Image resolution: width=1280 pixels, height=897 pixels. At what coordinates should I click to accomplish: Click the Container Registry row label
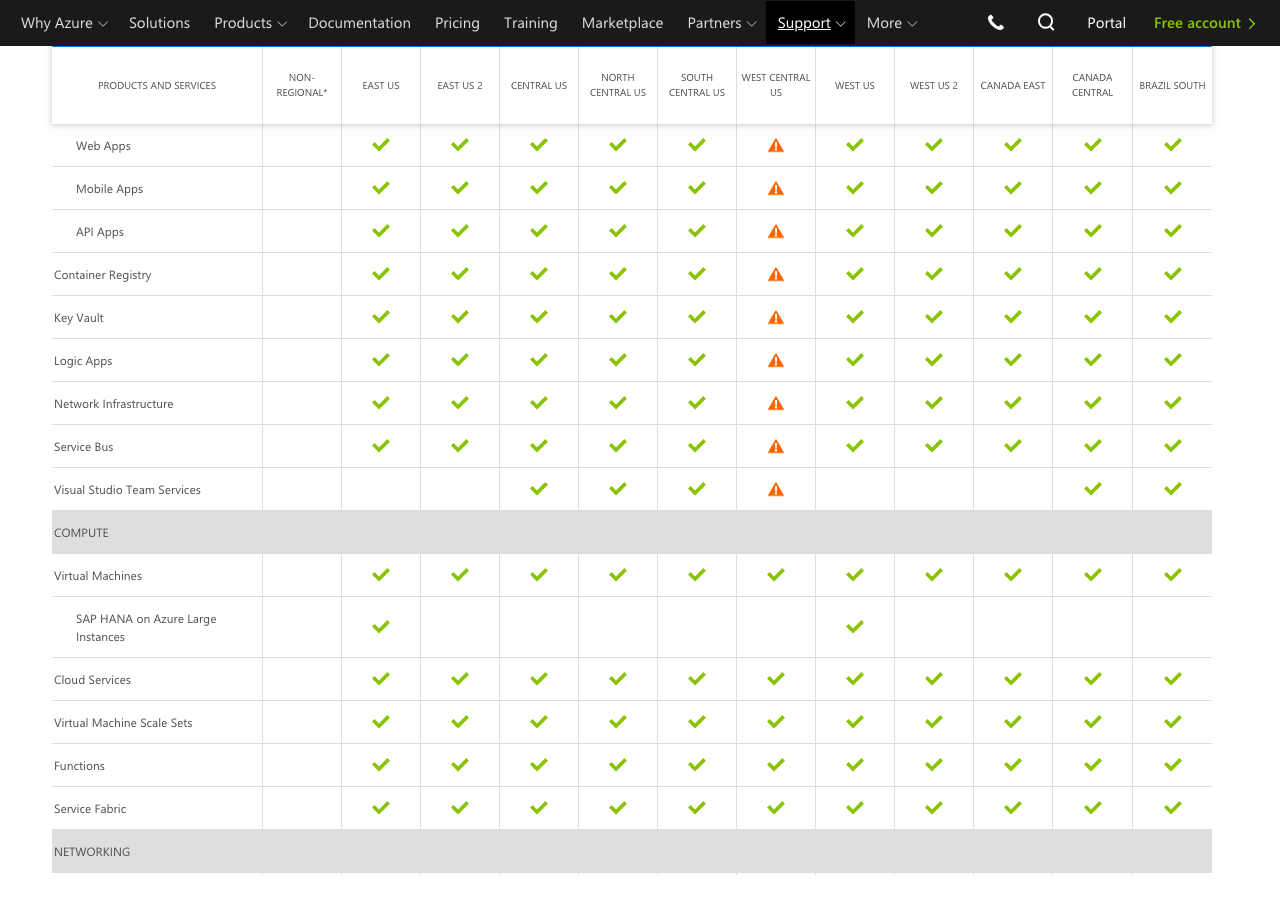[102, 275]
